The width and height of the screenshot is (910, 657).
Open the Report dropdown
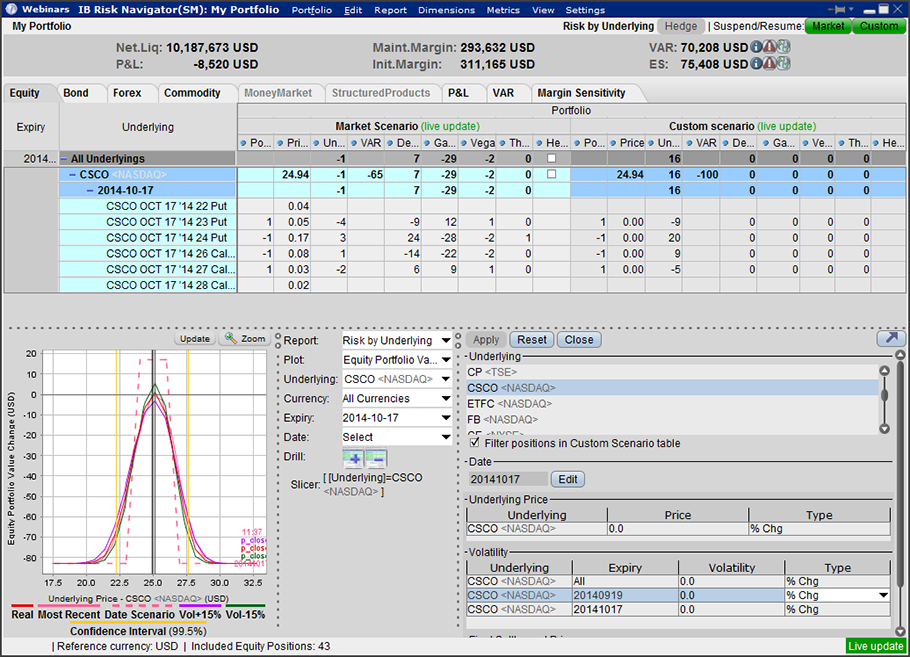pos(446,341)
